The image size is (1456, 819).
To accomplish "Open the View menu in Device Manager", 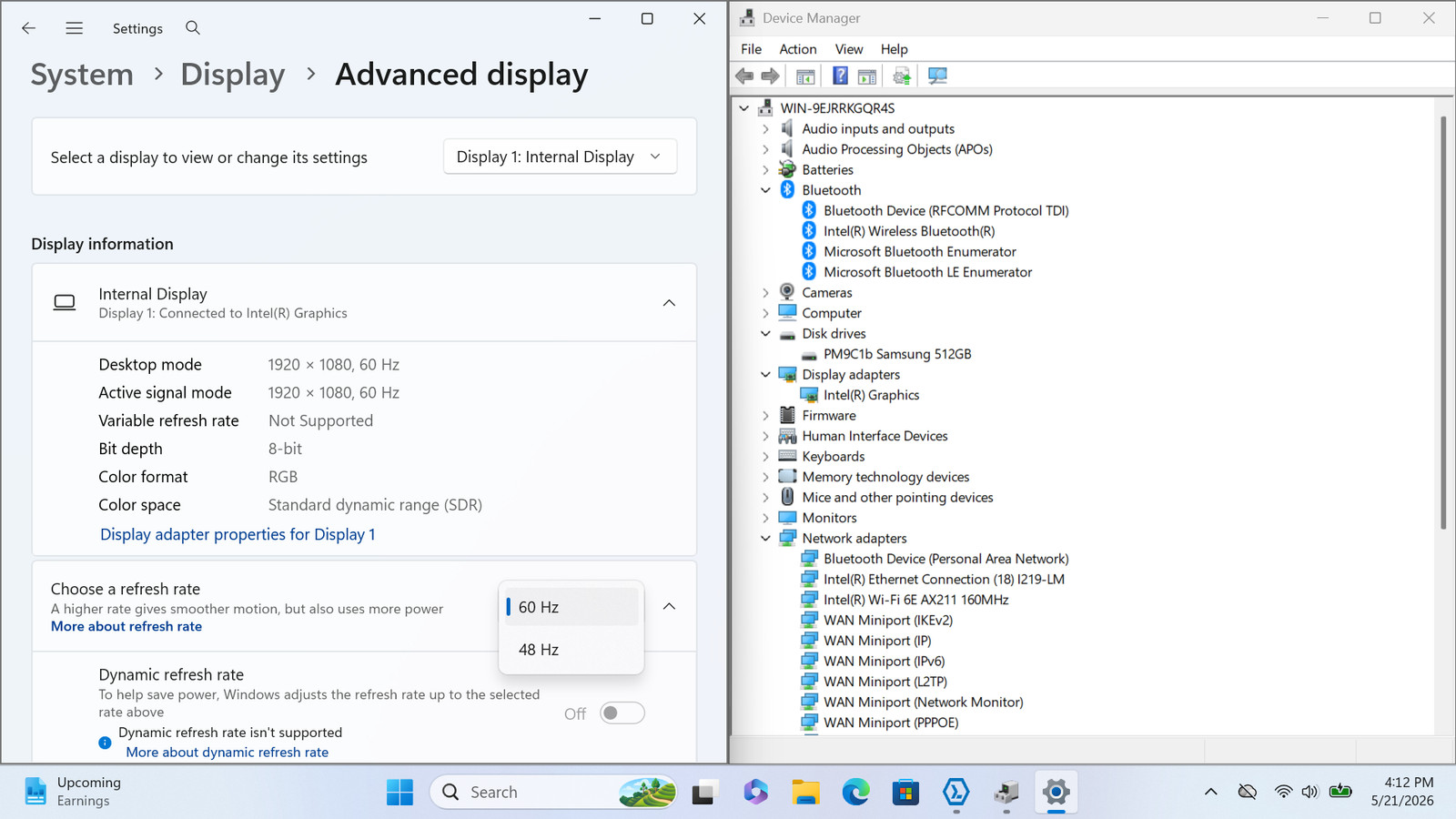I will [849, 49].
